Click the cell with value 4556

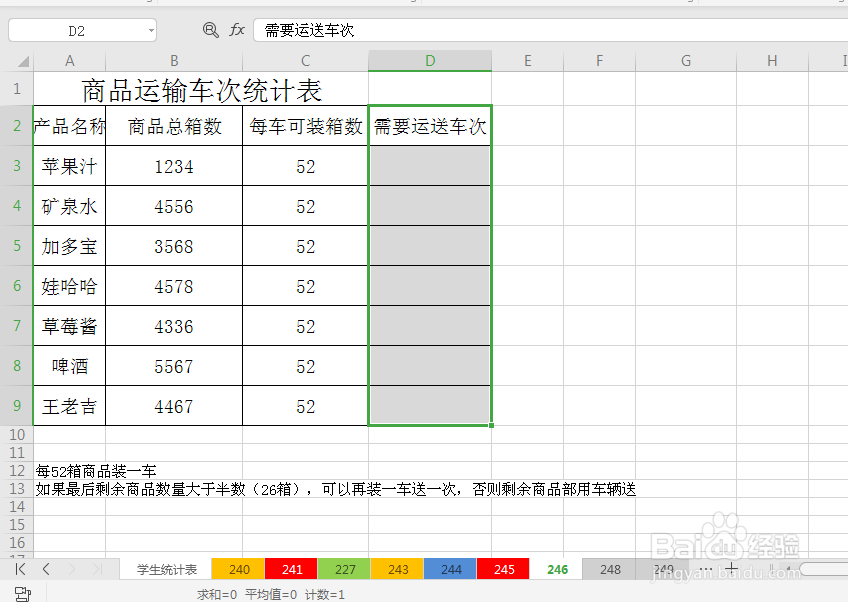(174, 206)
